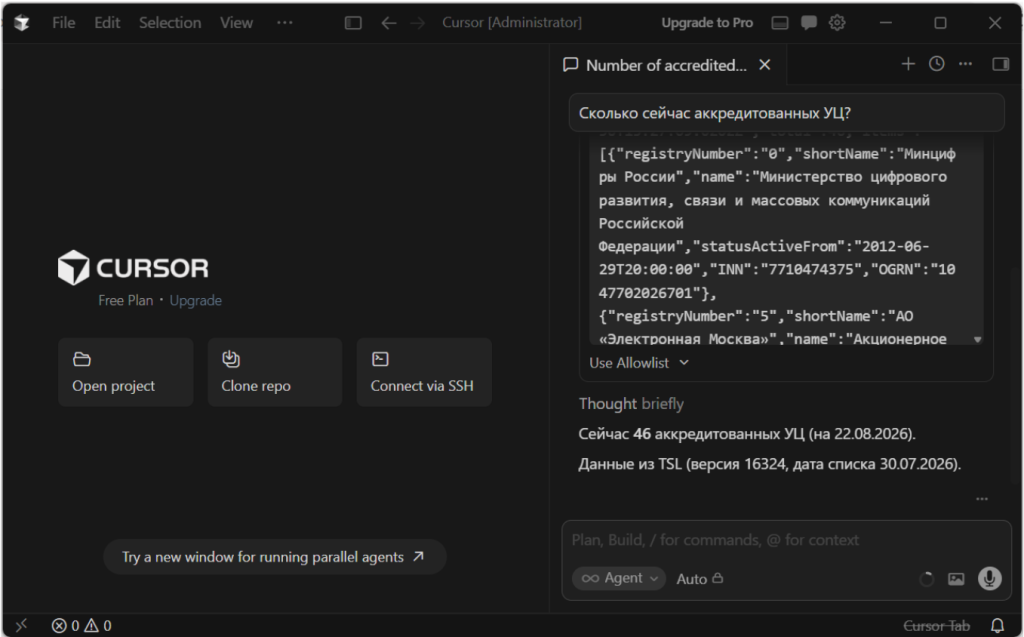Open the Auto model selector
Screen dimensions: 1024x637
point(699,579)
